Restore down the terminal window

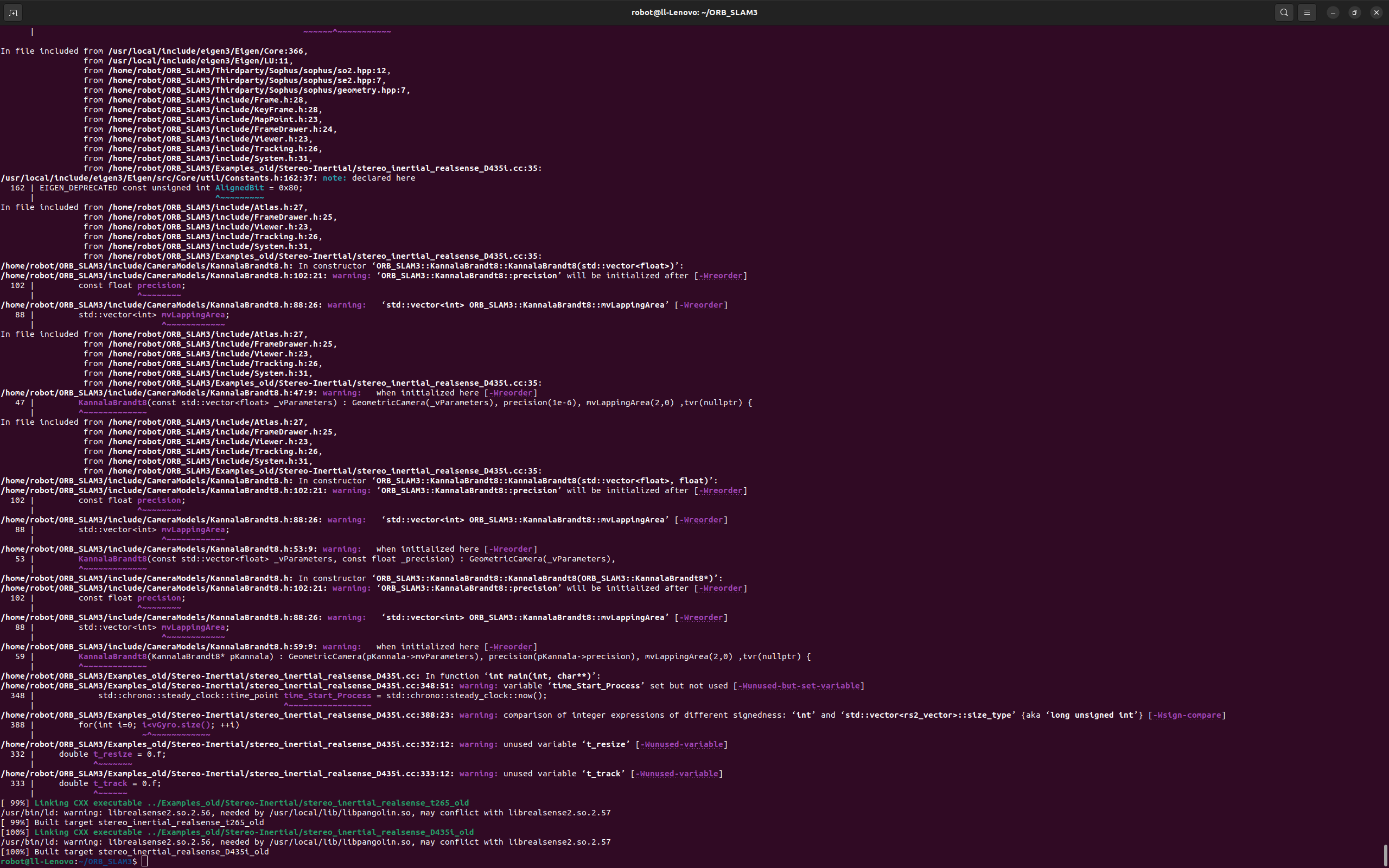(1355, 12)
